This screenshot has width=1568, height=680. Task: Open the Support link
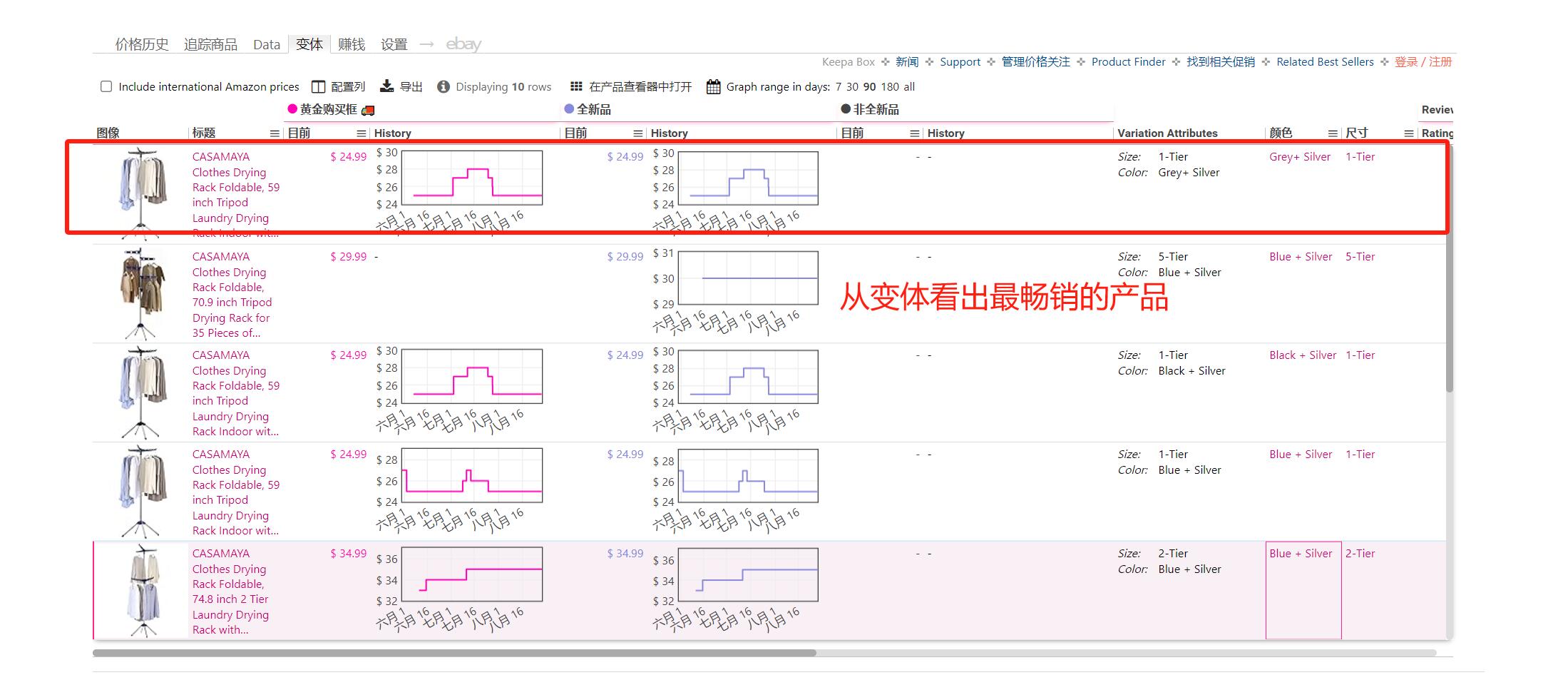[960, 62]
